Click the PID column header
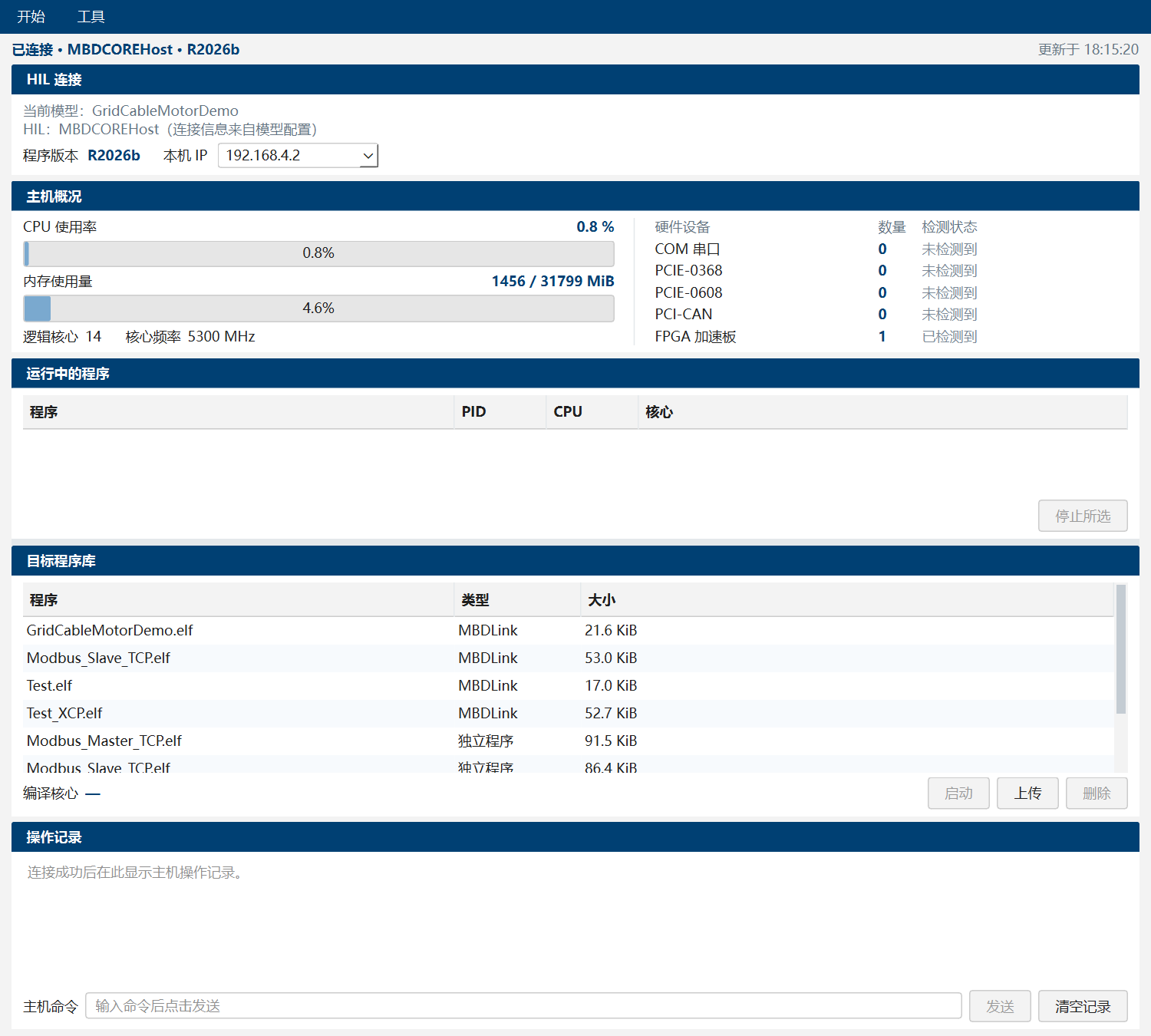Image resolution: width=1151 pixels, height=1036 pixels. pos(500,412)
